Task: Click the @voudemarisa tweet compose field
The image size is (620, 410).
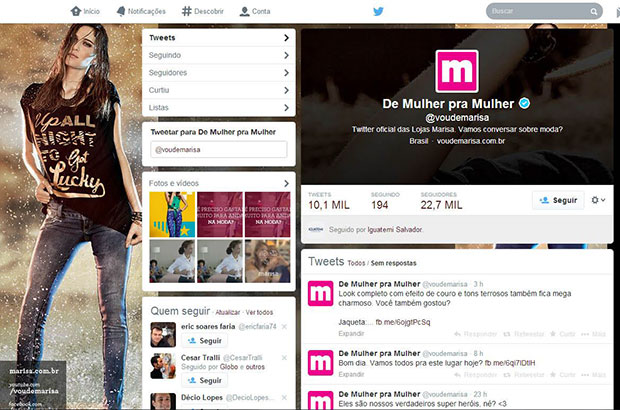Action: (x=219, y=149)
